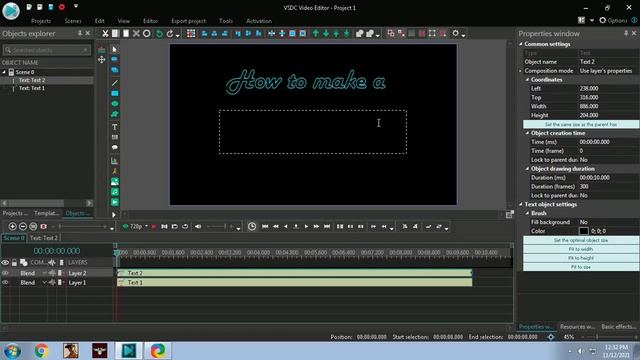The width and height of the screenshot is (640, 360).
Task: Open the Scenes menu
Action: click(73, 21)
